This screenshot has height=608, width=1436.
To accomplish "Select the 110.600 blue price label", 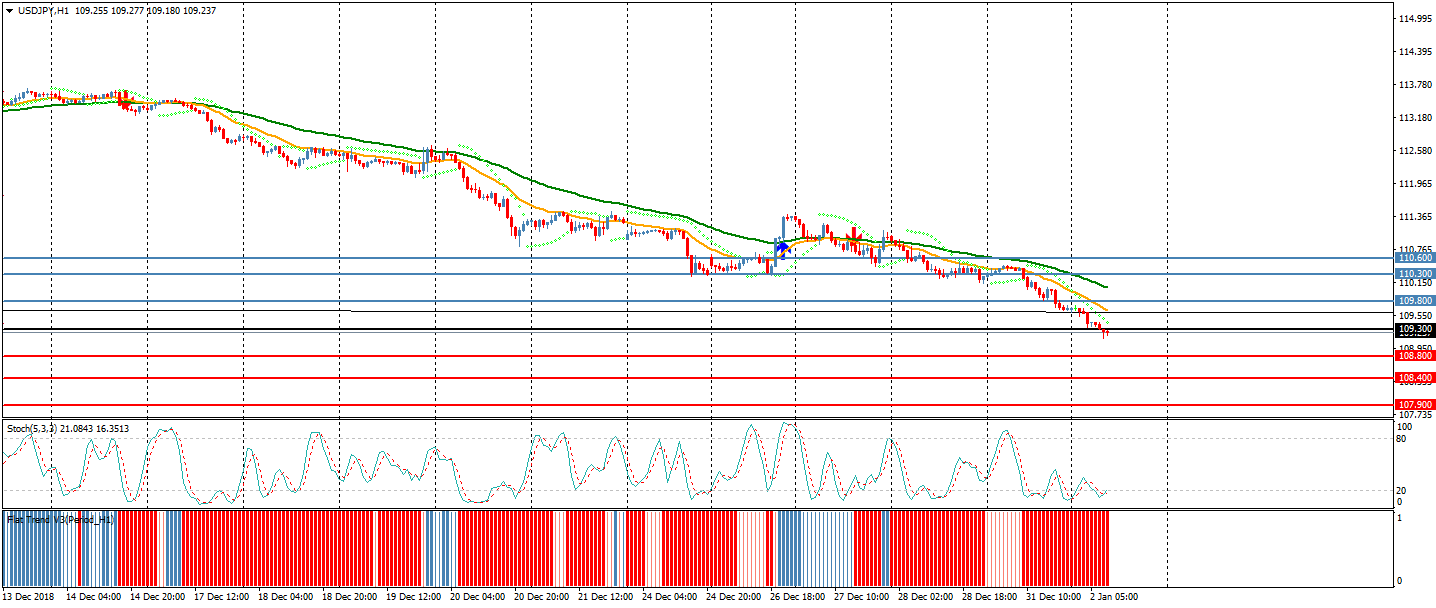I will coord(1415,258).
